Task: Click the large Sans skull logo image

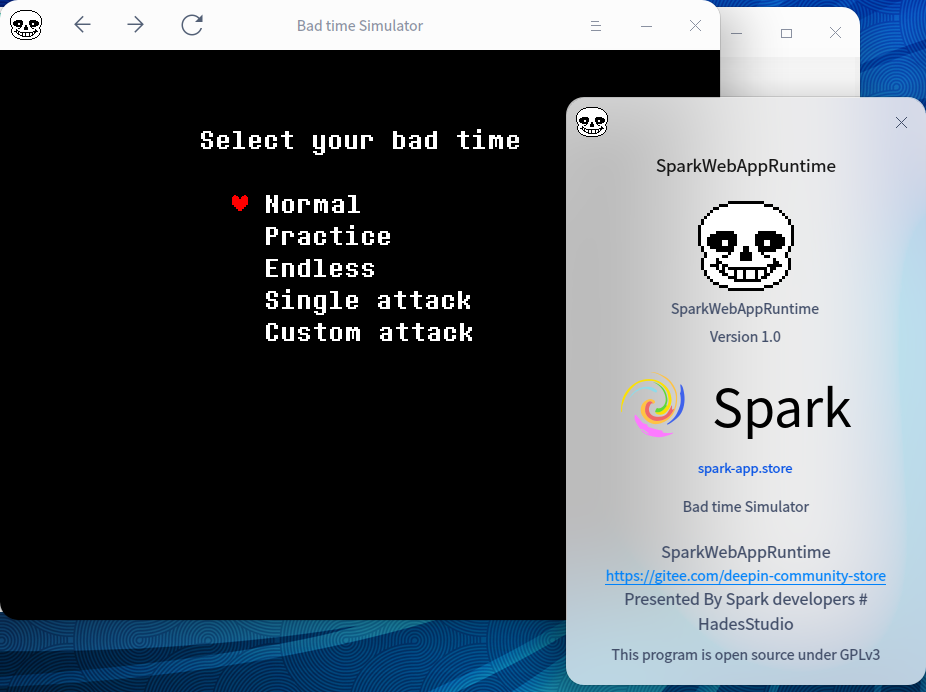Action: (745, 244)
